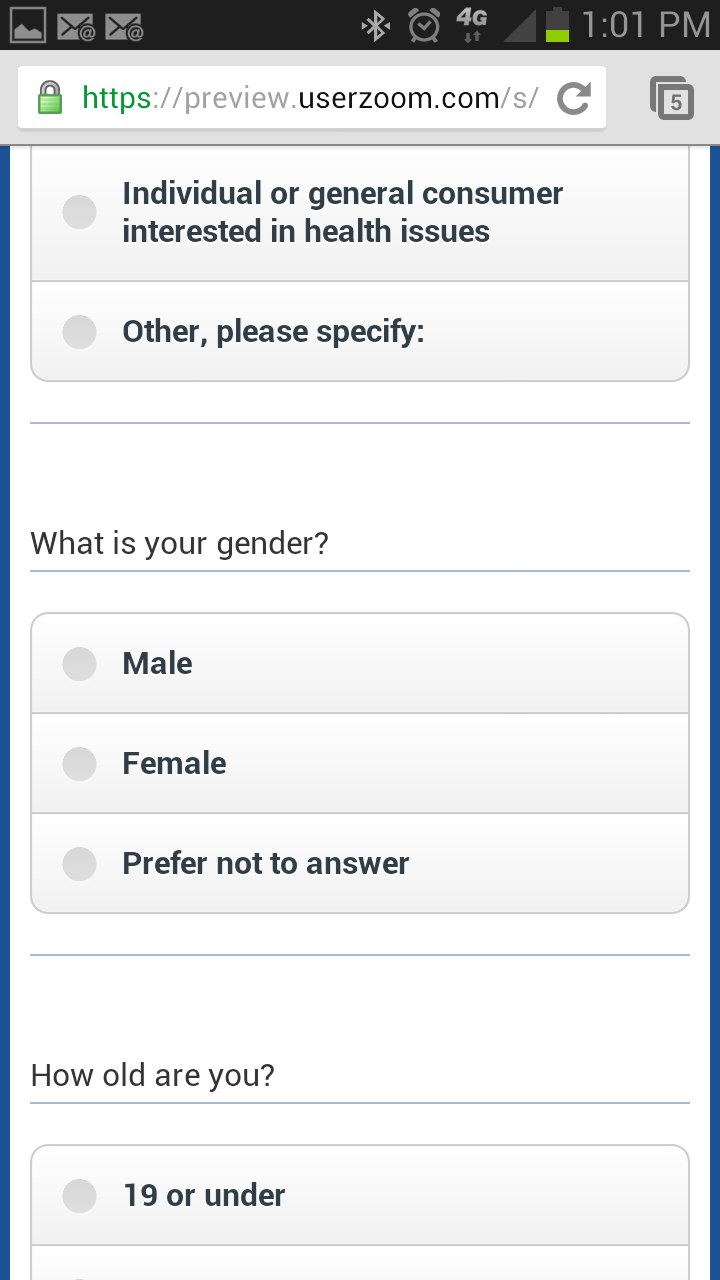This screenshot has height=1280, width=720.
Task: Tap the userzoom URL address bar
Action: point(310,98)
